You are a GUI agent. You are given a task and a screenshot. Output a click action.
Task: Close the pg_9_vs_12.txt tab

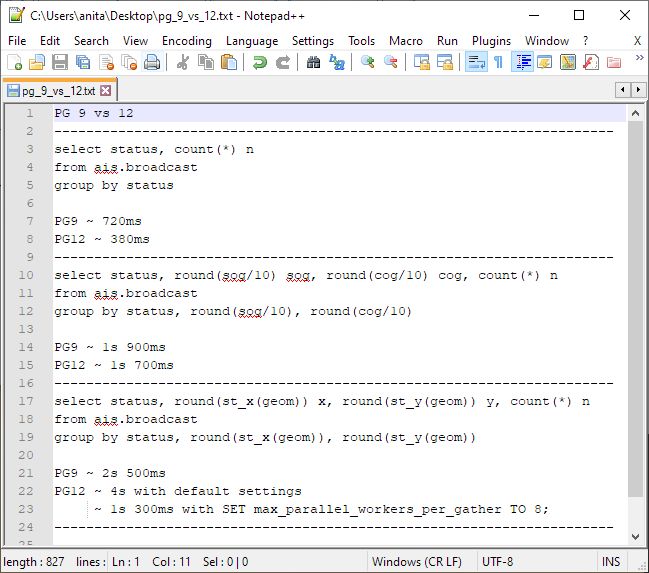click(x=106, y=90)
